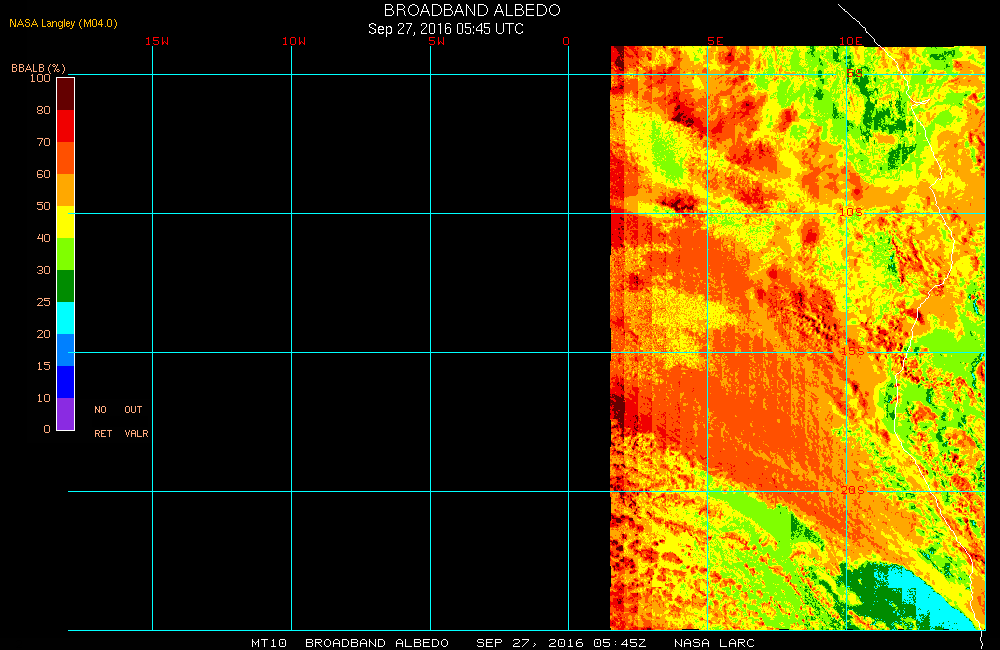Click the 20S latitude label

click(x=853, y=490)
